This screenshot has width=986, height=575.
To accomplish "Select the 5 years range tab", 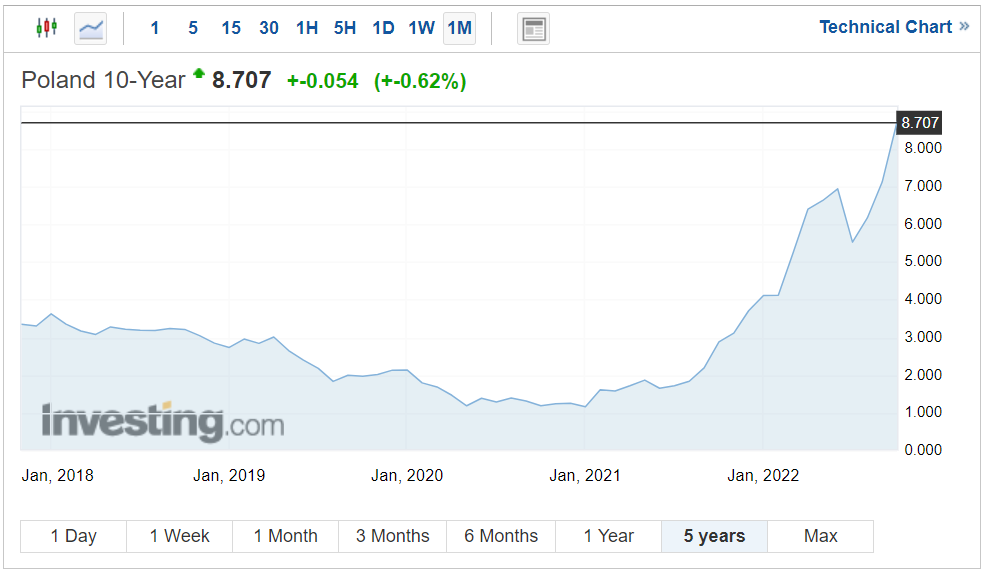I will (x=714, y=536).
